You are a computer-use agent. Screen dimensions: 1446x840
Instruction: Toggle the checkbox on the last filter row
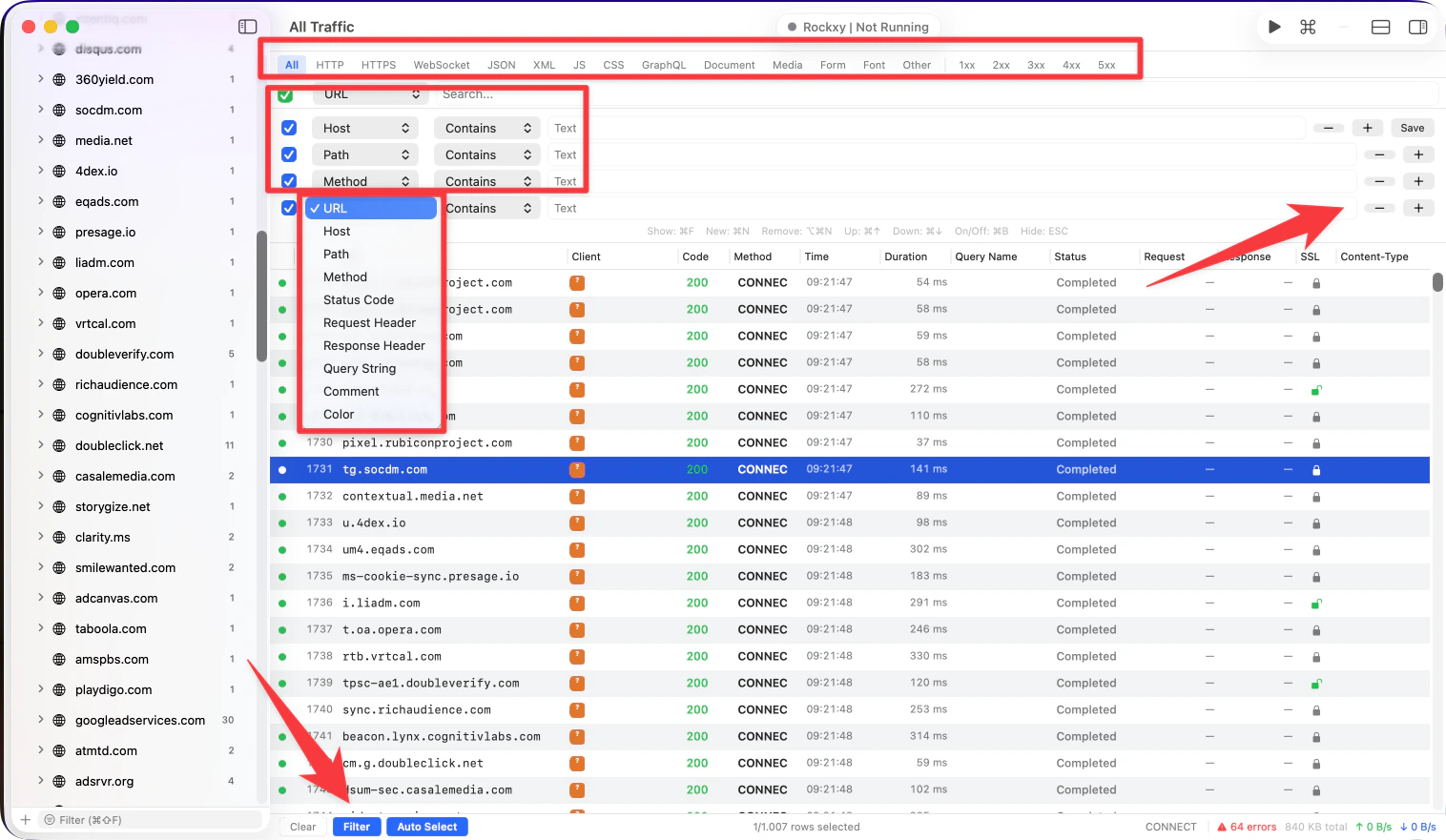click(289, 208)
